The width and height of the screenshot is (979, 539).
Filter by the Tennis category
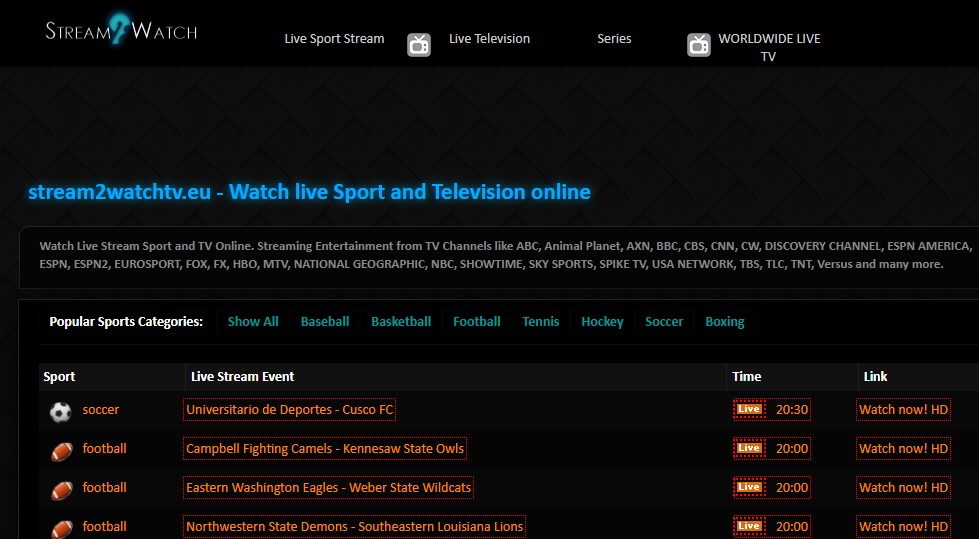coord(541,322)
